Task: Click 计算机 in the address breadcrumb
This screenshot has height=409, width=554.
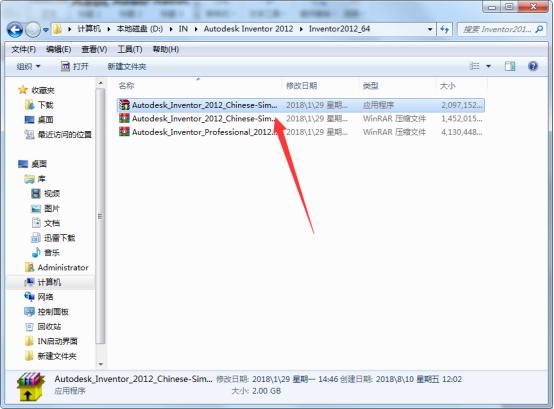Action: (89, 29)
